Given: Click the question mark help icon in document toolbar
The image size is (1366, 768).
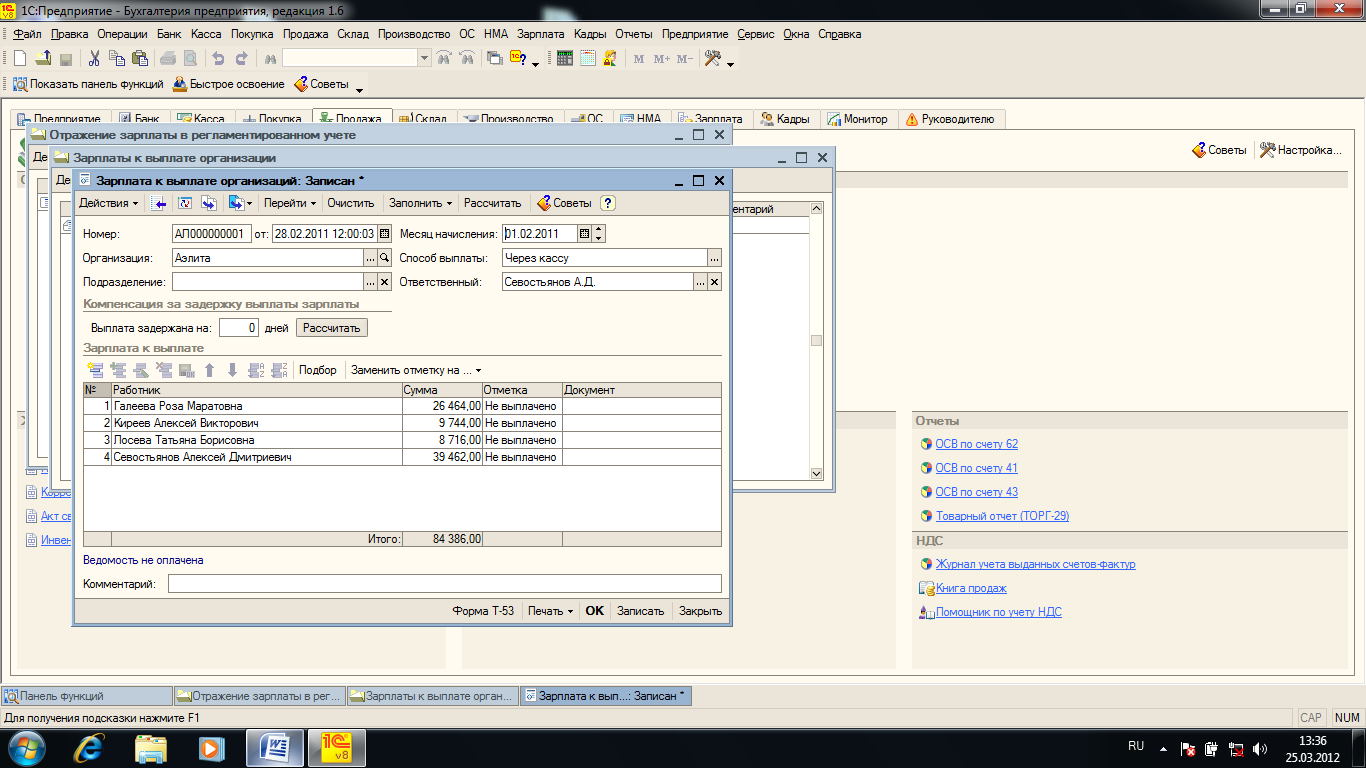Looking at the screenshot, I should click(607, 203).
